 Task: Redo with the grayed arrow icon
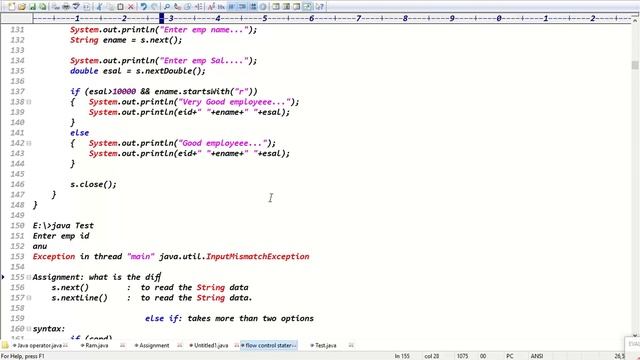tap(154, 7)
